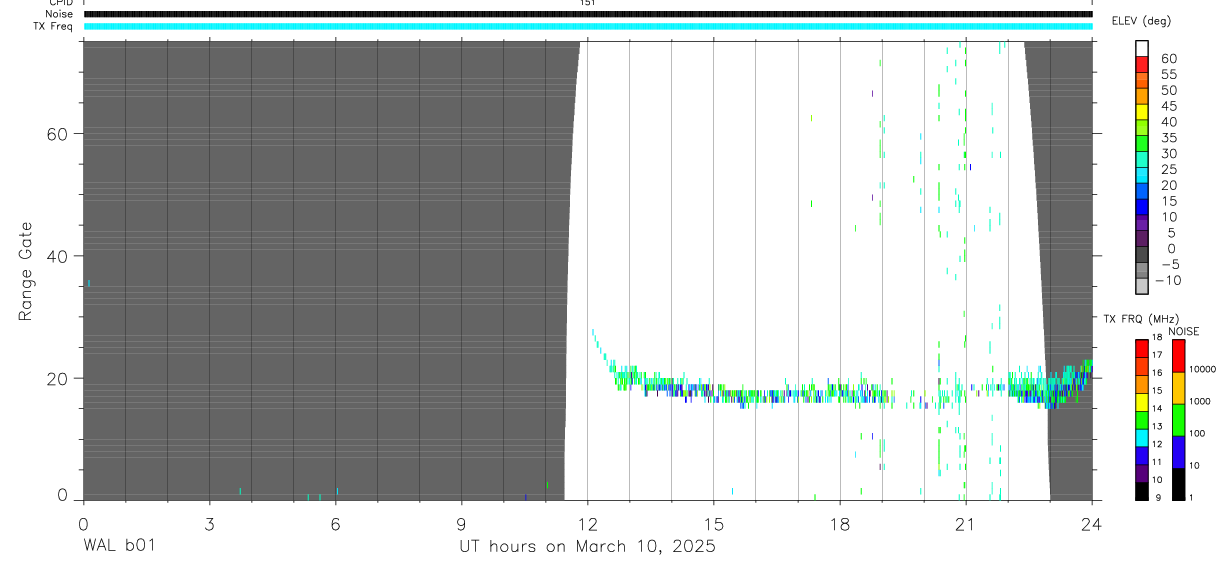1228x567 pixels.
Task: Pick the light gray bottom segment of the ELEV colorbar
Action: point(1142,286)
